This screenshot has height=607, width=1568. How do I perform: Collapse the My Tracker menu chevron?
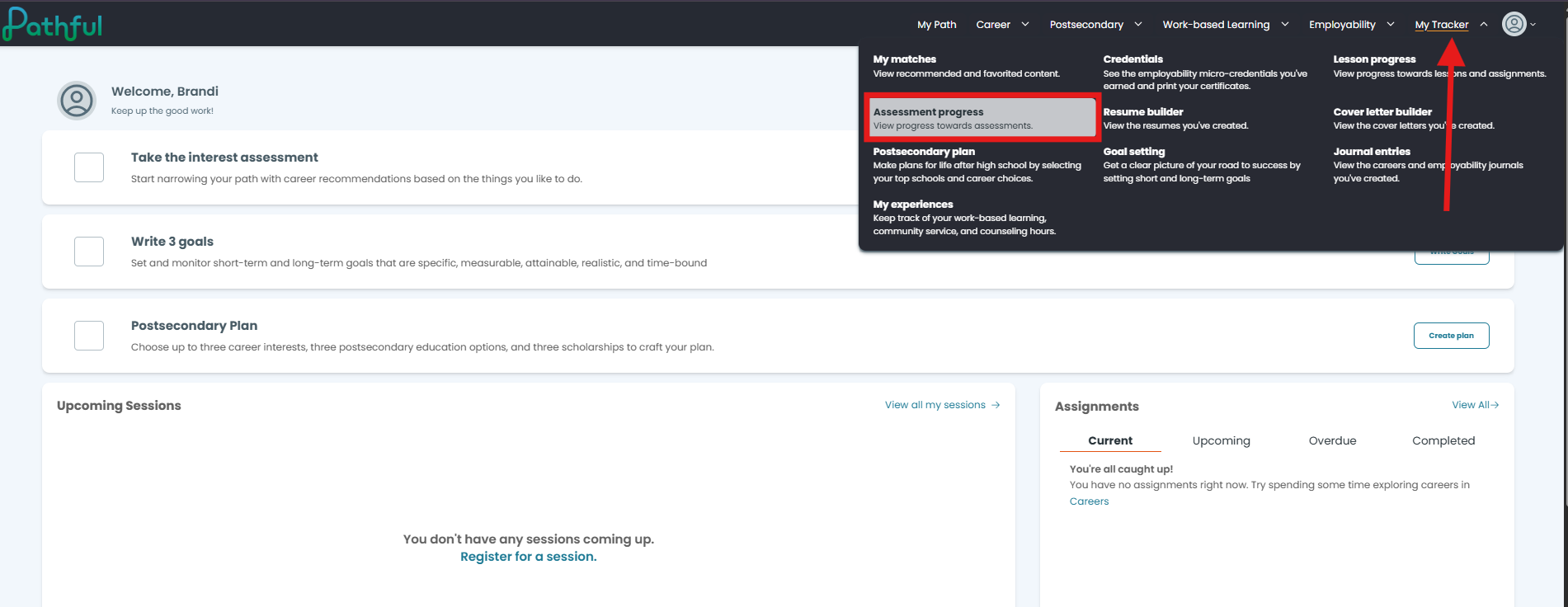1484,24
